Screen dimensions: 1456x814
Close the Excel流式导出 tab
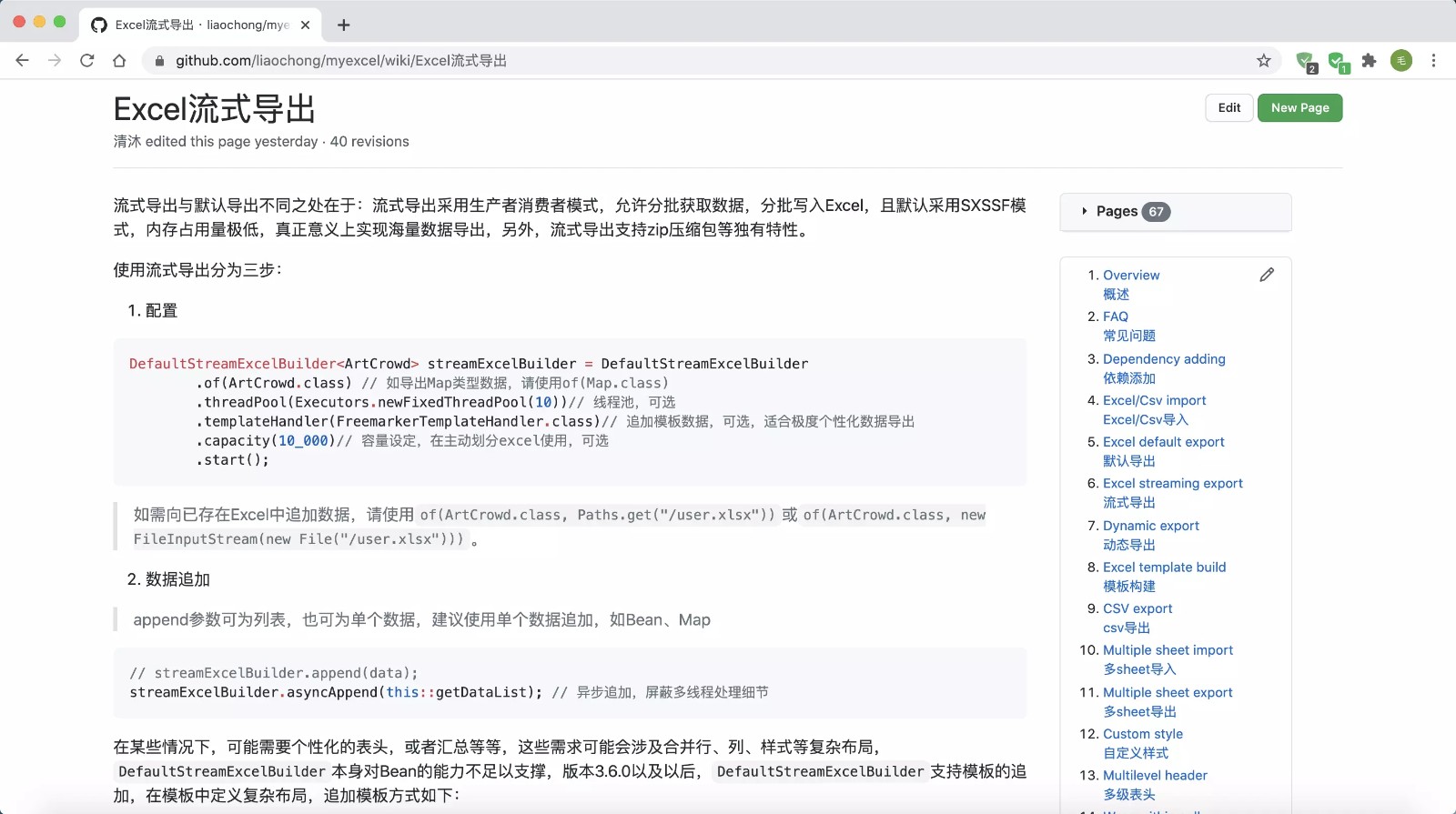point(306,25)
